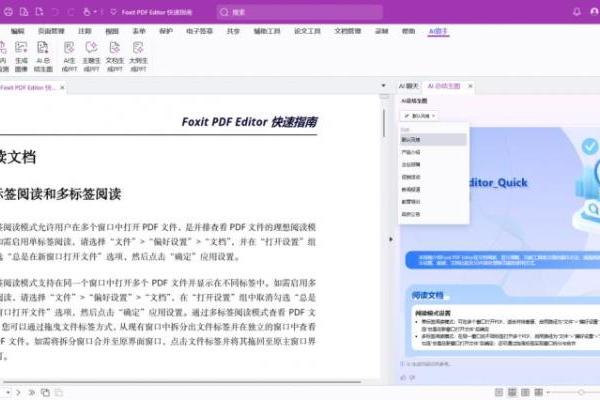Viewport: 600px width, 400px height.
Task: Click the document's horizontal scrollbar
Action: click(x=182, y=382)
